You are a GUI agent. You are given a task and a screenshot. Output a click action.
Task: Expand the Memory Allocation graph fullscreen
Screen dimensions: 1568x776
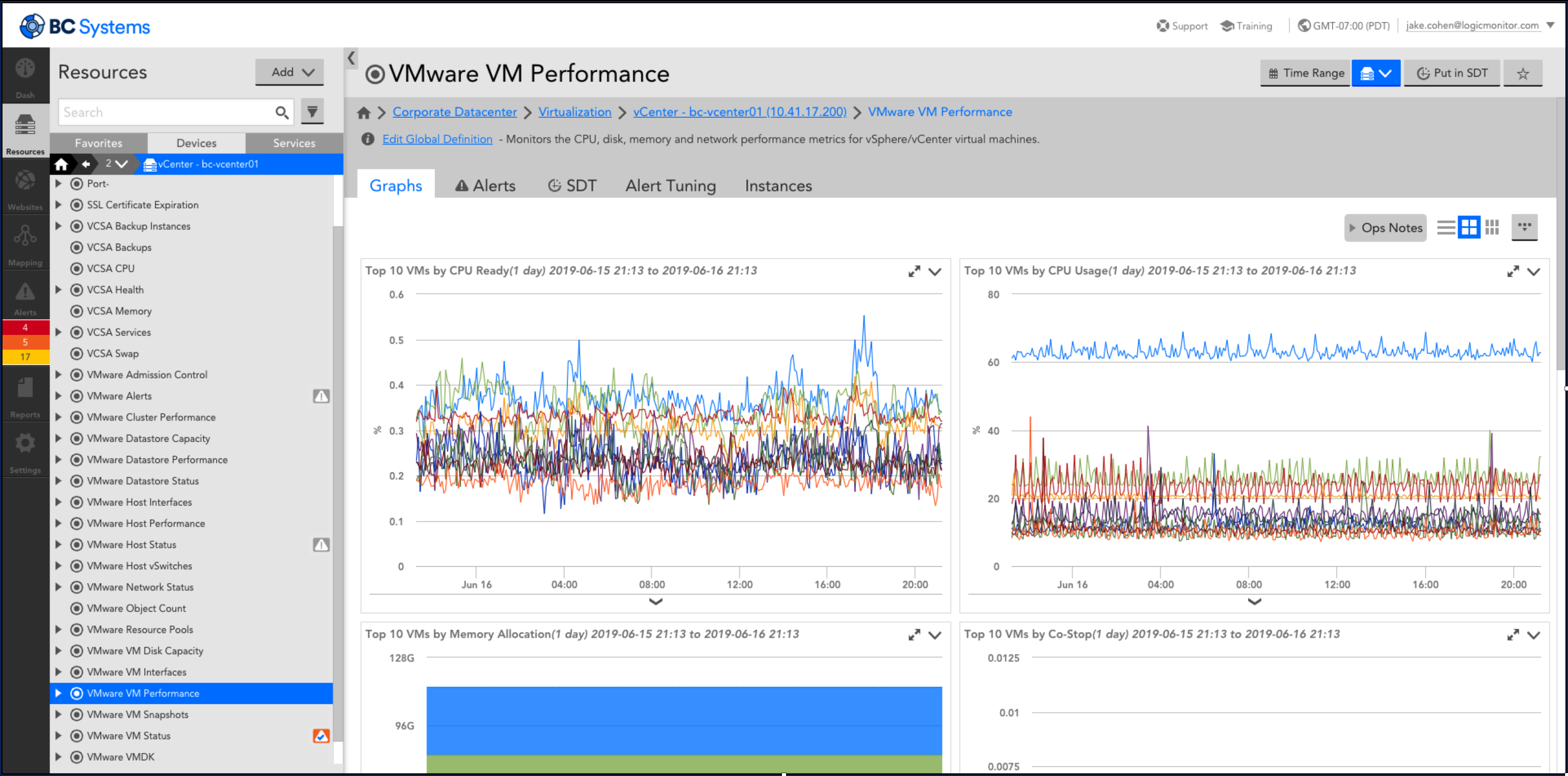914,635
